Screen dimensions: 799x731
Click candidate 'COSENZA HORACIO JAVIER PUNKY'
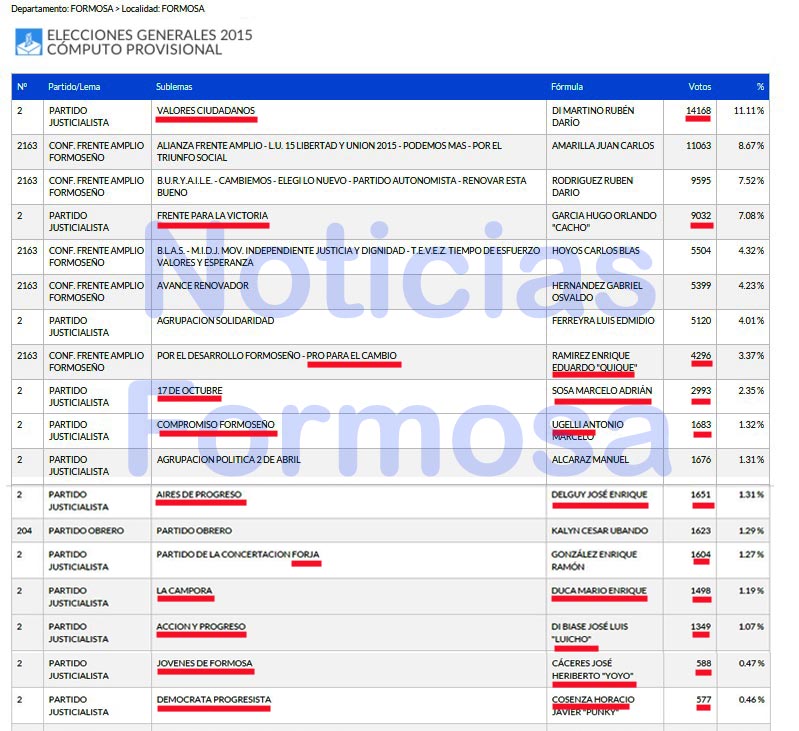[593, 706]
